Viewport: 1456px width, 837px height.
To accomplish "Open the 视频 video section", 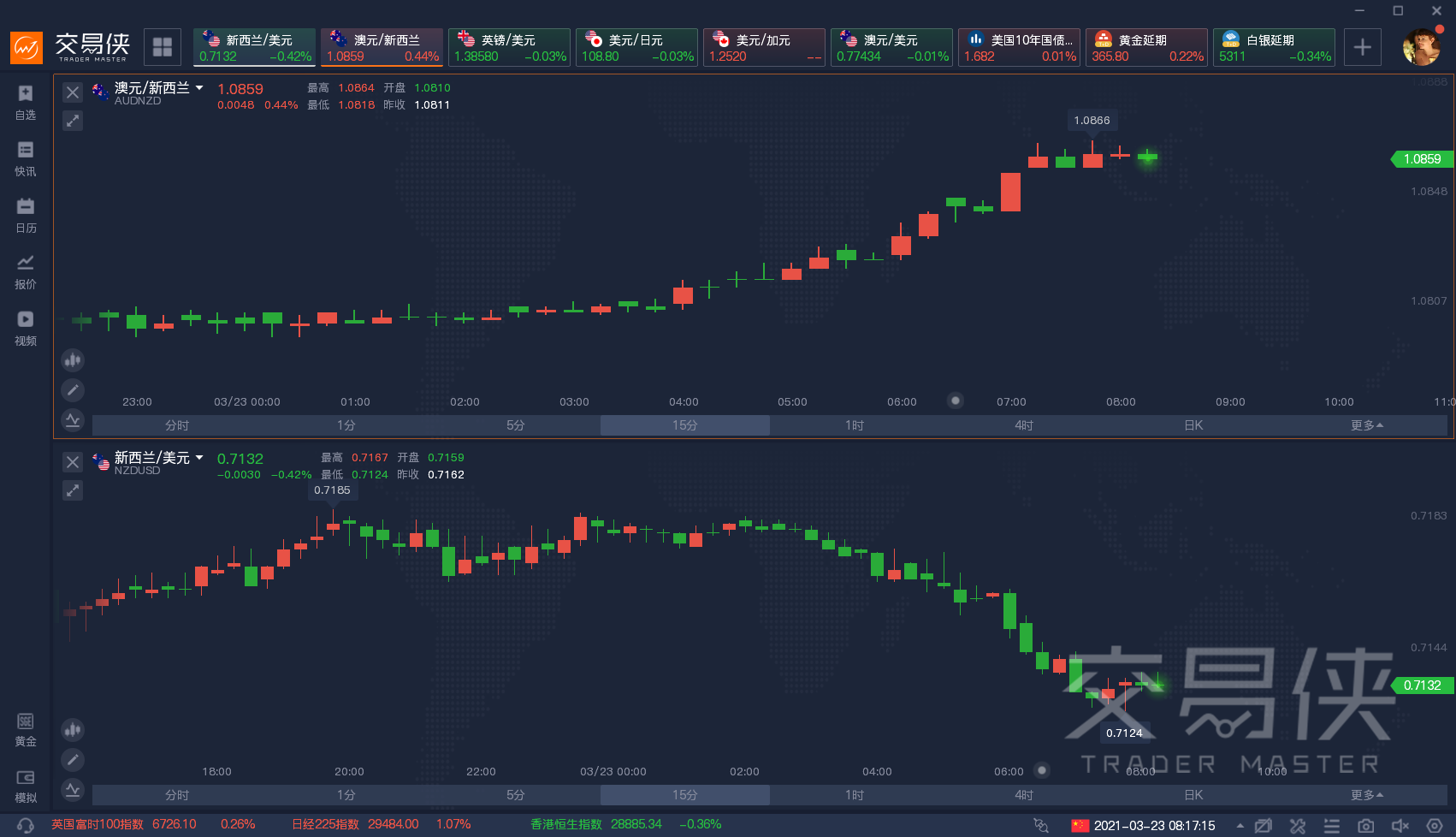I will (x=26, y=328).
